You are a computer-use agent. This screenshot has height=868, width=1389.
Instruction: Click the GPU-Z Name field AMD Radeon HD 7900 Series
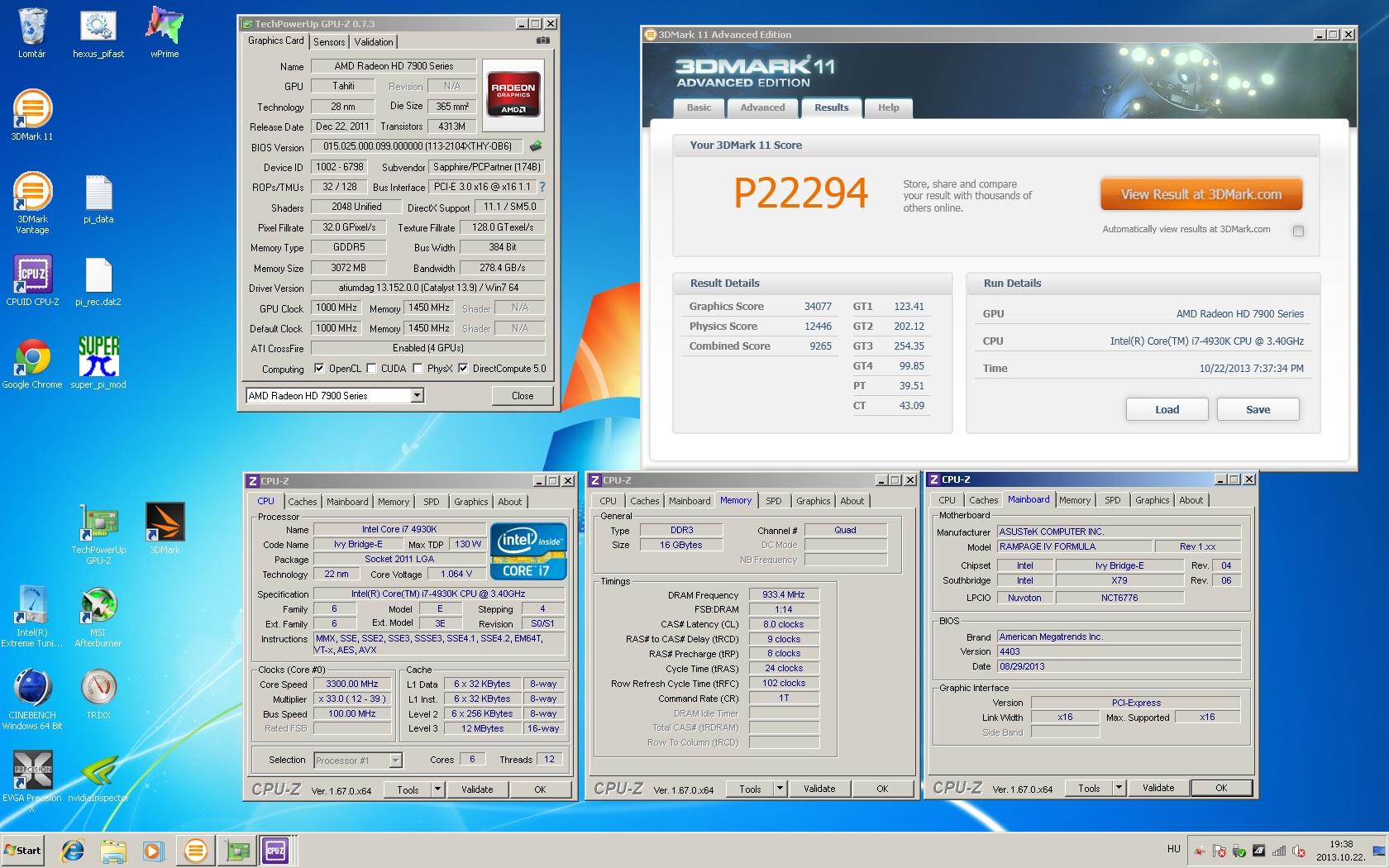click(x=394, y=66)
